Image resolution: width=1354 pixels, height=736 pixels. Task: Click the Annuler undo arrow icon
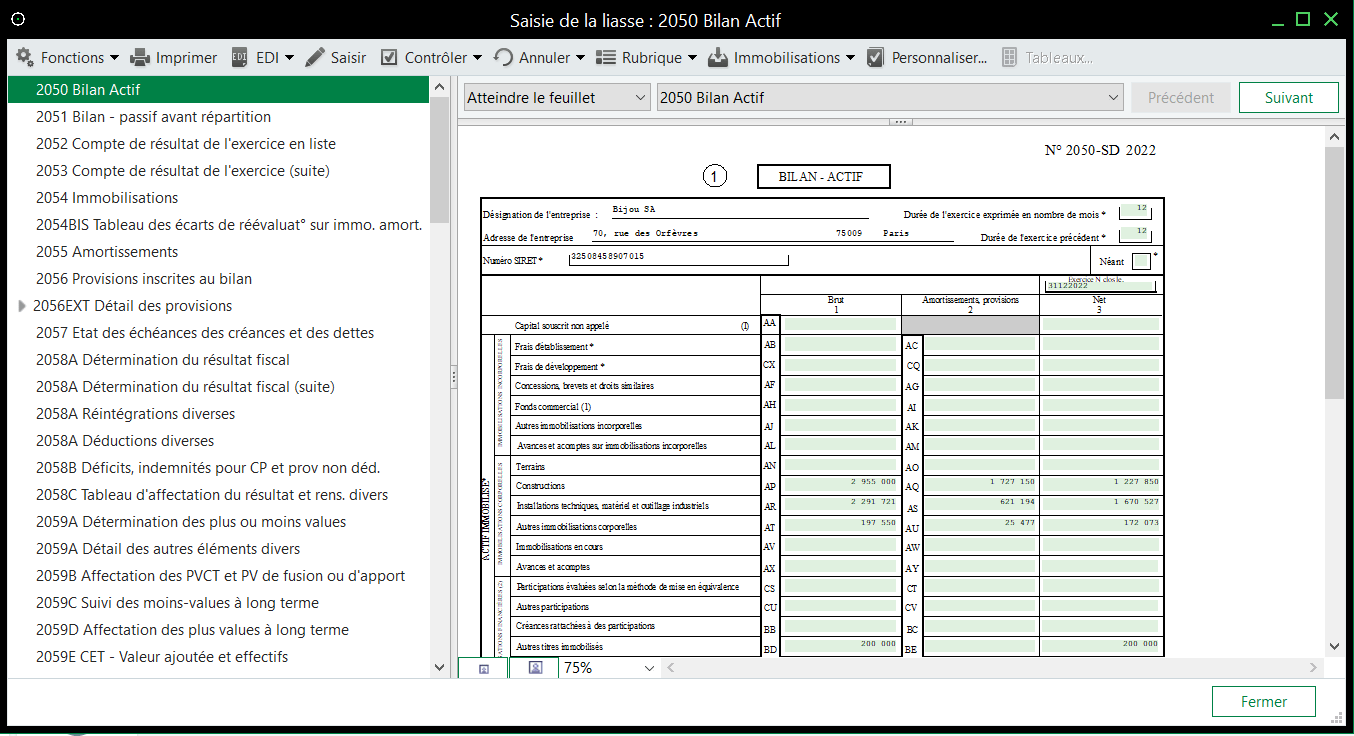[504, 58]
